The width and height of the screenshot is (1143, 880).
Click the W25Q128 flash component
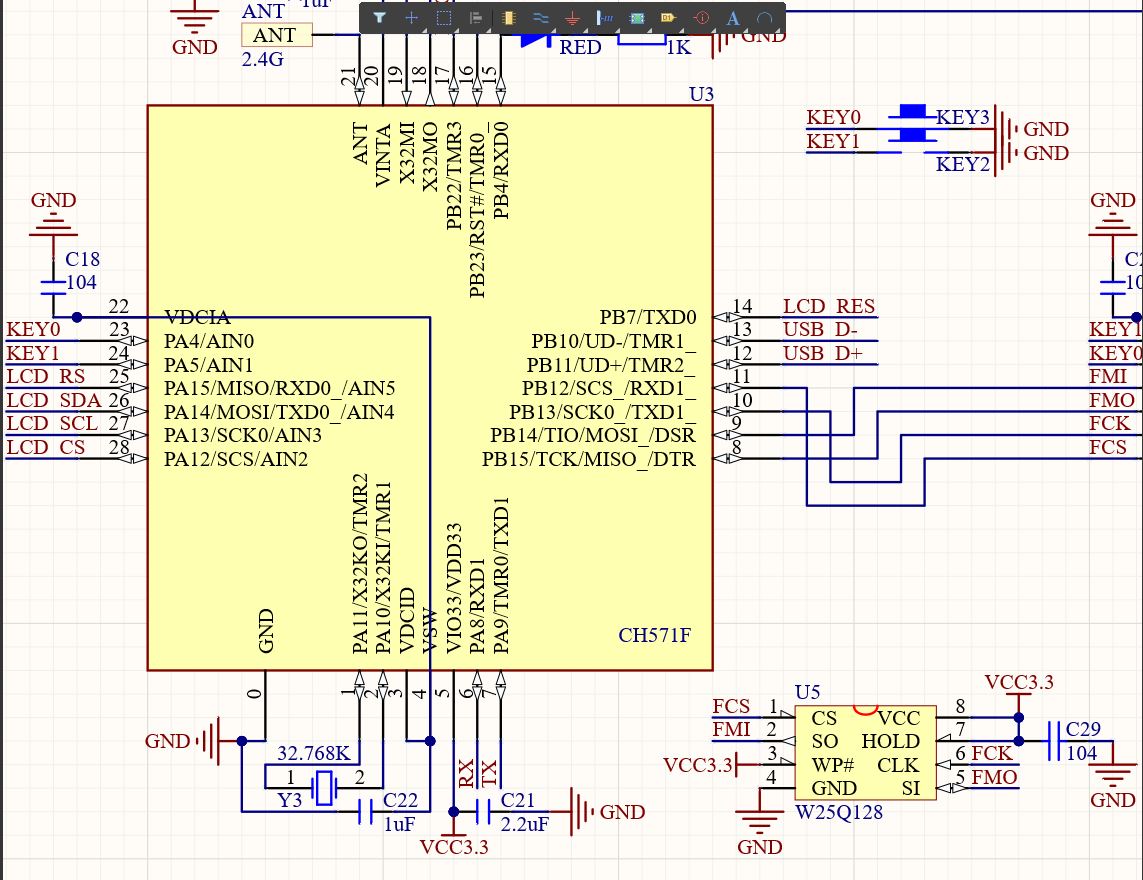[x=865, y=752]
